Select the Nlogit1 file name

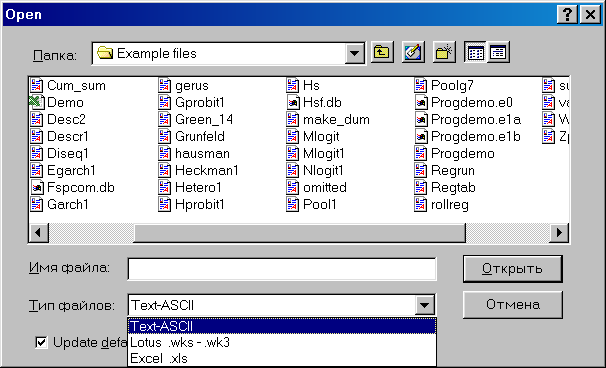323,170
